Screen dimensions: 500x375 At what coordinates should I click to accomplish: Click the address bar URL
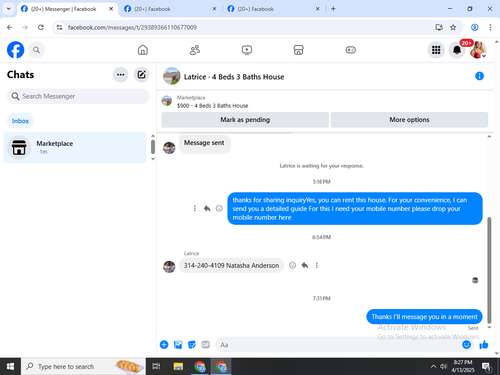(x=132, y=27)
